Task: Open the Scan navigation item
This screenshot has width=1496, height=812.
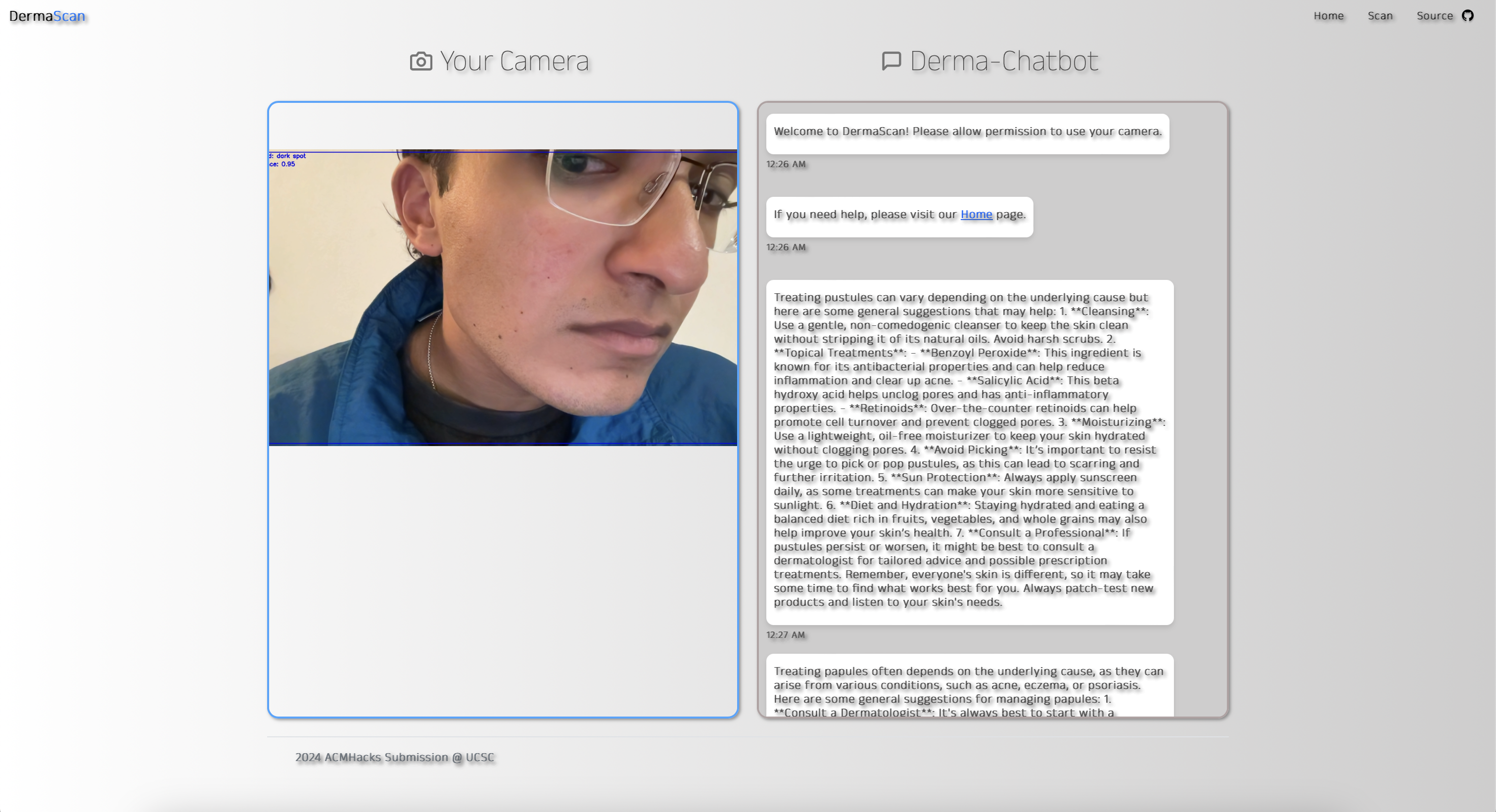Action: click(x=1380, y=16)
